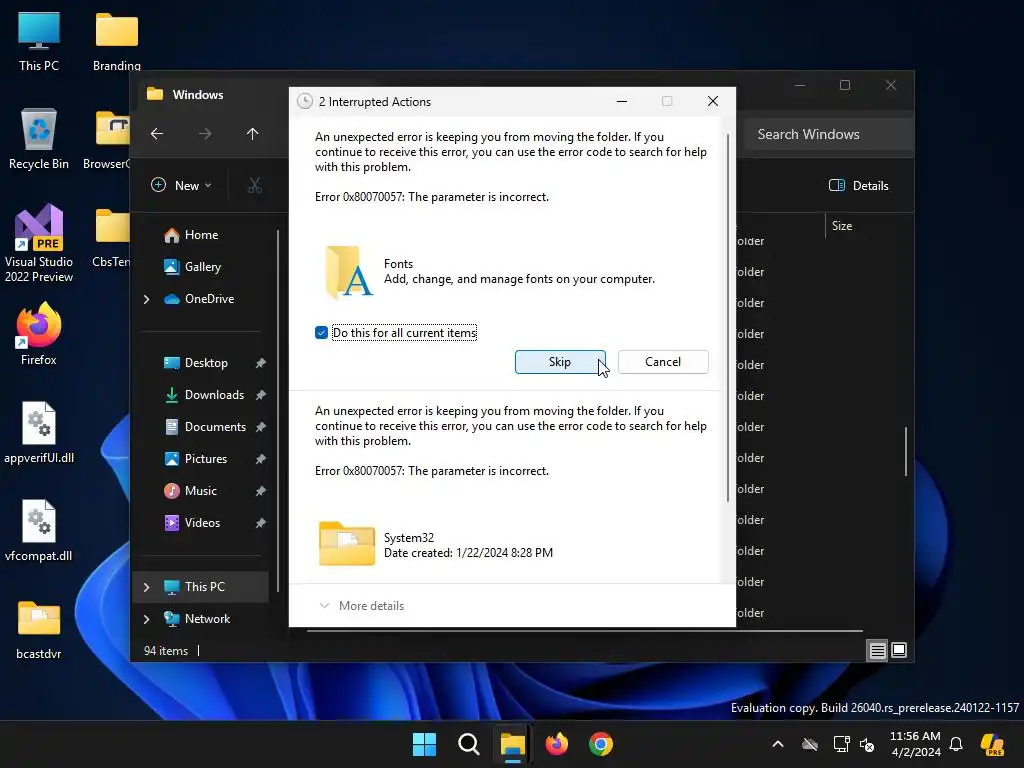1024x768 pixels.
Task: Click the tray icon with the PRE badge
Action: pos(993,744)
